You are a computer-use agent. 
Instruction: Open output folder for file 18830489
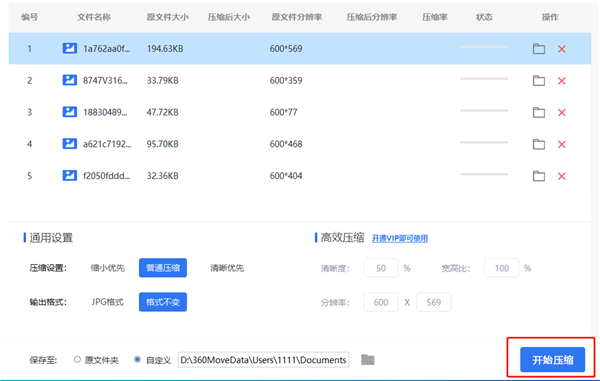pyautogui.click(x=539, y=112)
